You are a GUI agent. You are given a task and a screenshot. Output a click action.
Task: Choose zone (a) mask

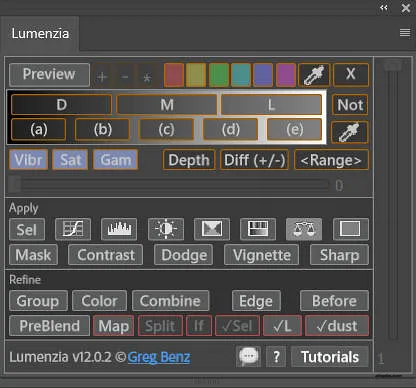point(39,129)
